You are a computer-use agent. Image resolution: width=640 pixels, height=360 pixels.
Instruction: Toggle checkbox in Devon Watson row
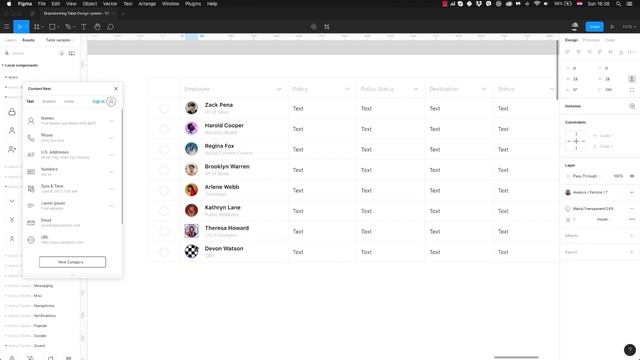(164, 252)
